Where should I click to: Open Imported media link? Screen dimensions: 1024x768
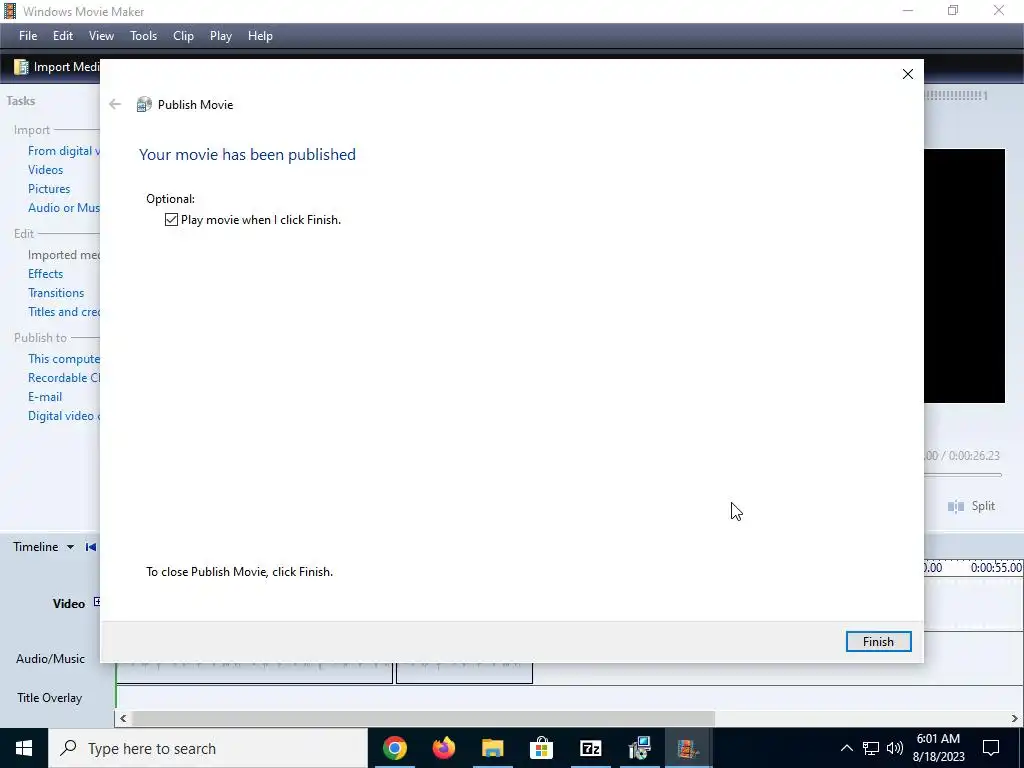click(63, 255)
